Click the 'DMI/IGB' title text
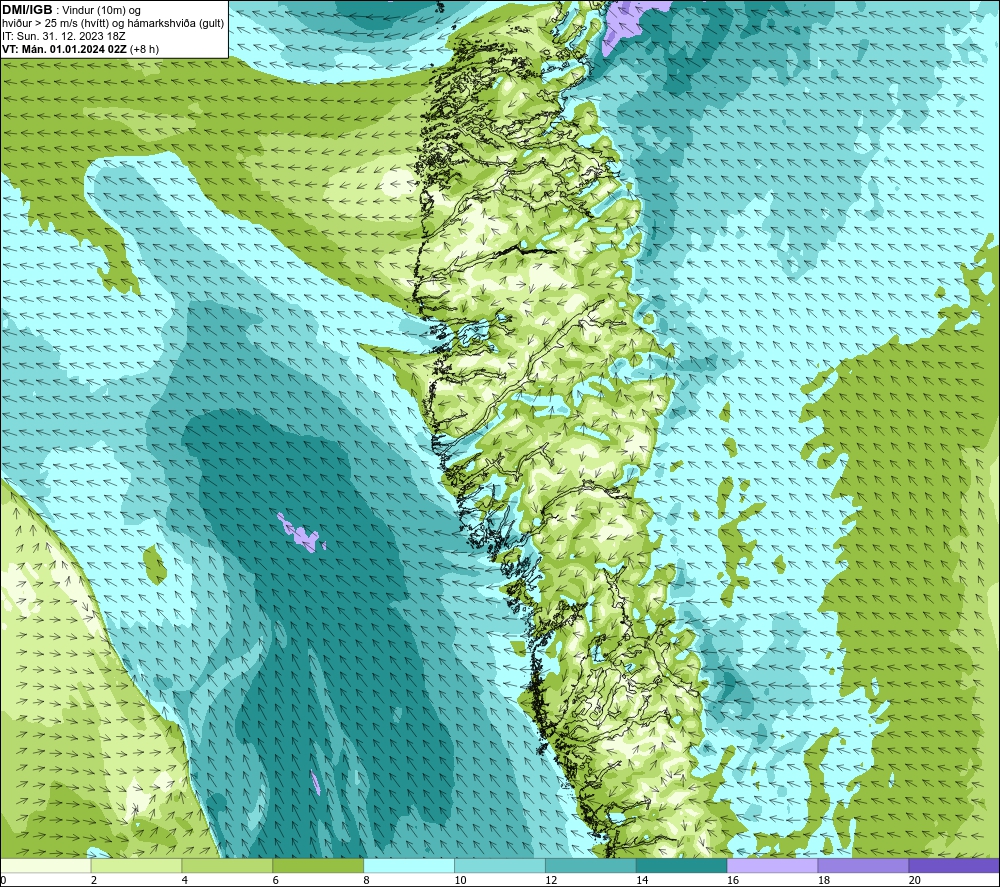Image resolution: width=1000 pixels, height=887 pixels. pos(27,10)
